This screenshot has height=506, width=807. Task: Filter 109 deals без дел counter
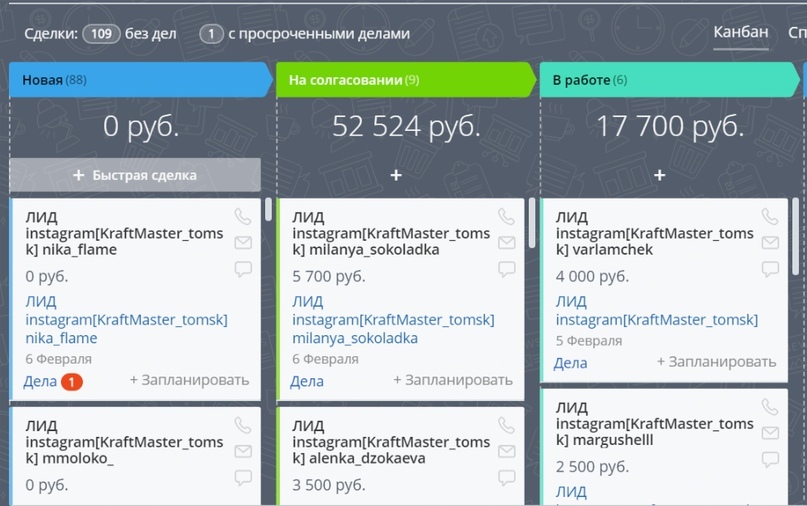tap(101, 34)
